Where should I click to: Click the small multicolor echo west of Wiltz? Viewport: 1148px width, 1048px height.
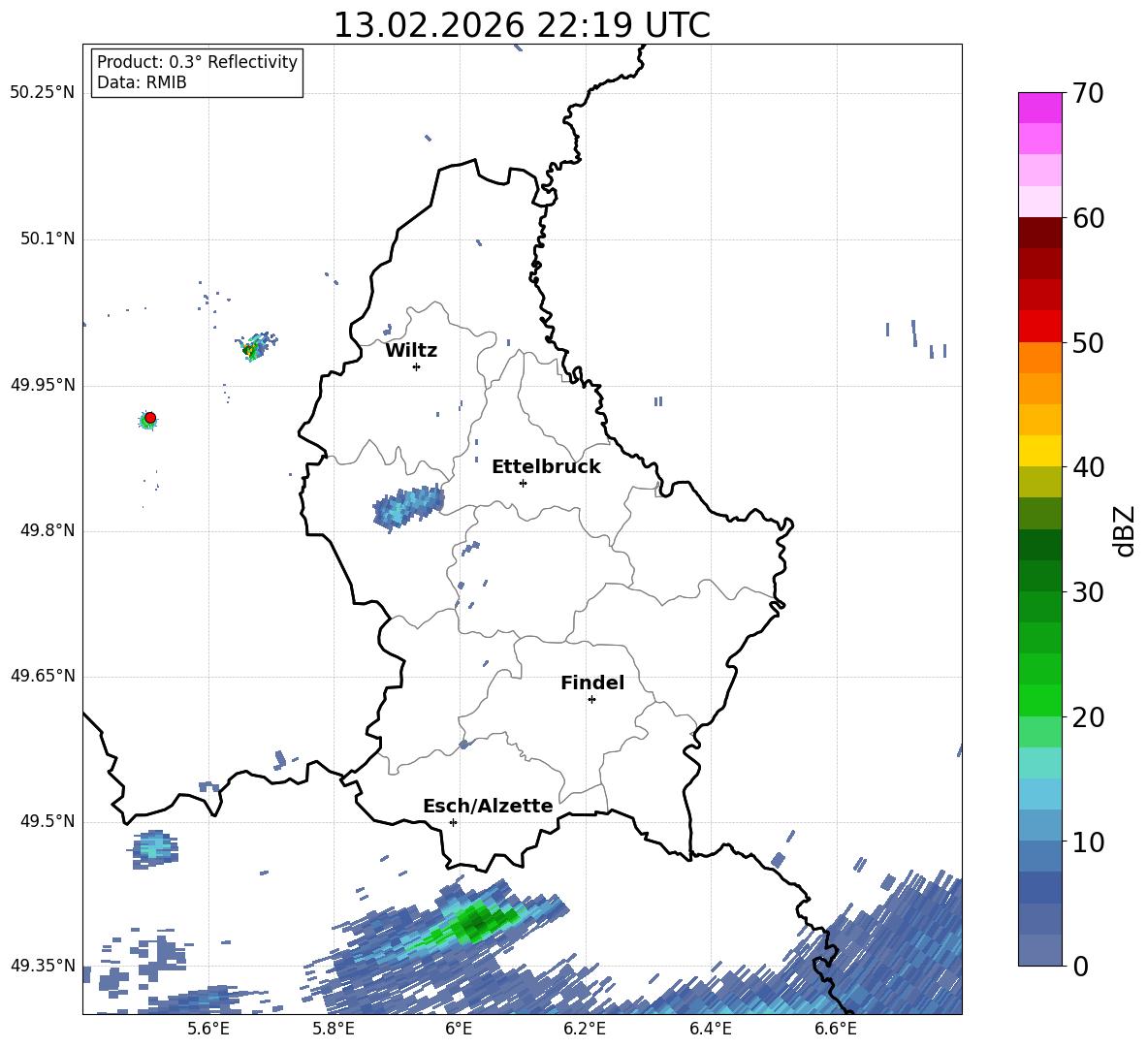point(256,346)
